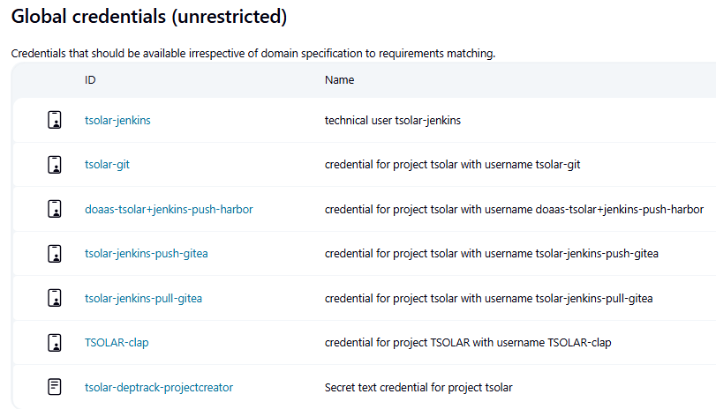Image resolution: width=716 pixels, height=409 pixels.
Task: Click the credential icon beside tsolar-jenkins
Action: coord(55,120)
